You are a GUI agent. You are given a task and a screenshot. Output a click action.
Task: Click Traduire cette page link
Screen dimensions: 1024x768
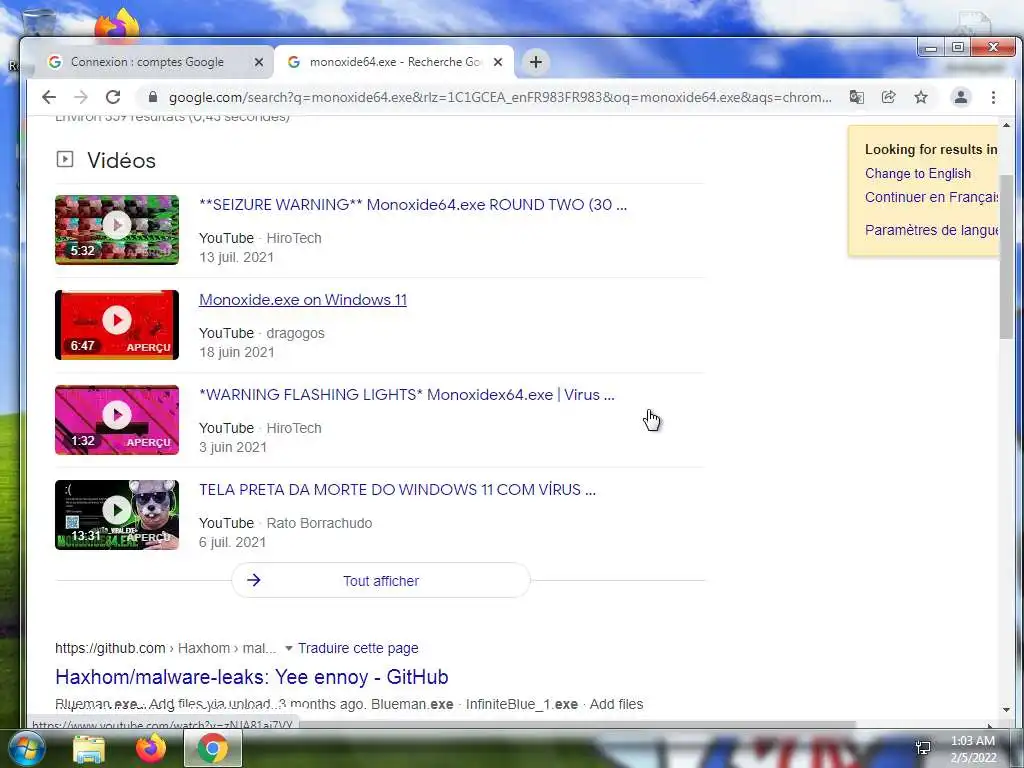[358, 648]
